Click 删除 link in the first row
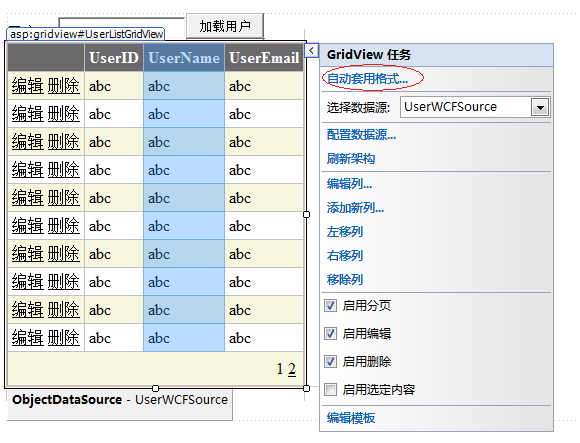580x443 pixels. pyautogui.click(x=64, y=86)
